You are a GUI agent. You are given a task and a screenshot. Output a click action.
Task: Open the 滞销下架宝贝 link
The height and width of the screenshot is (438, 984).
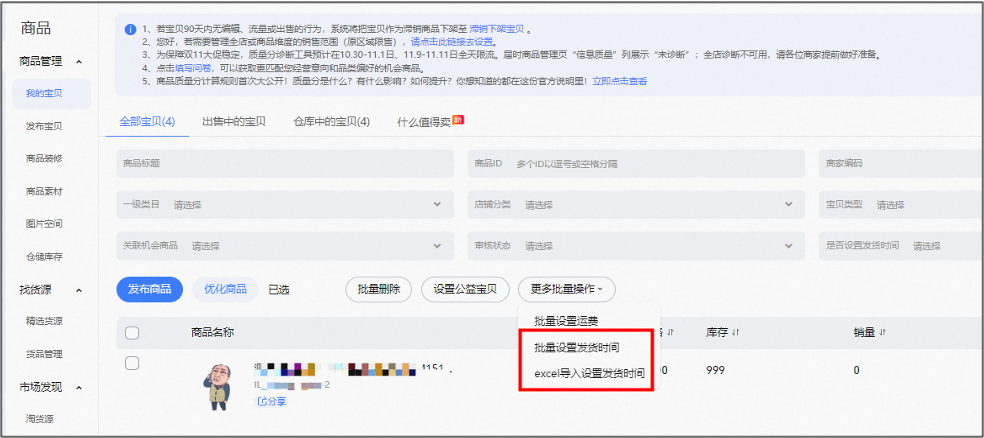pyautogui.click(x=497, y=29)
